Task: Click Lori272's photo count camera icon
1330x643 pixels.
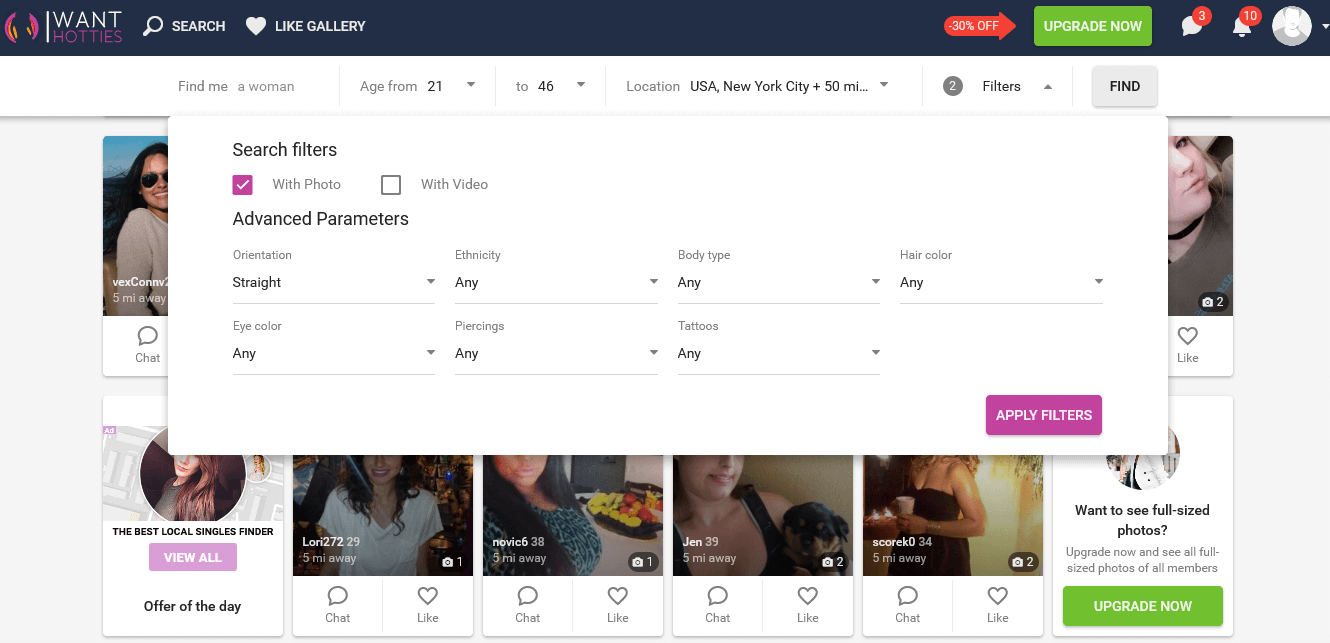Action: [453, 562]
